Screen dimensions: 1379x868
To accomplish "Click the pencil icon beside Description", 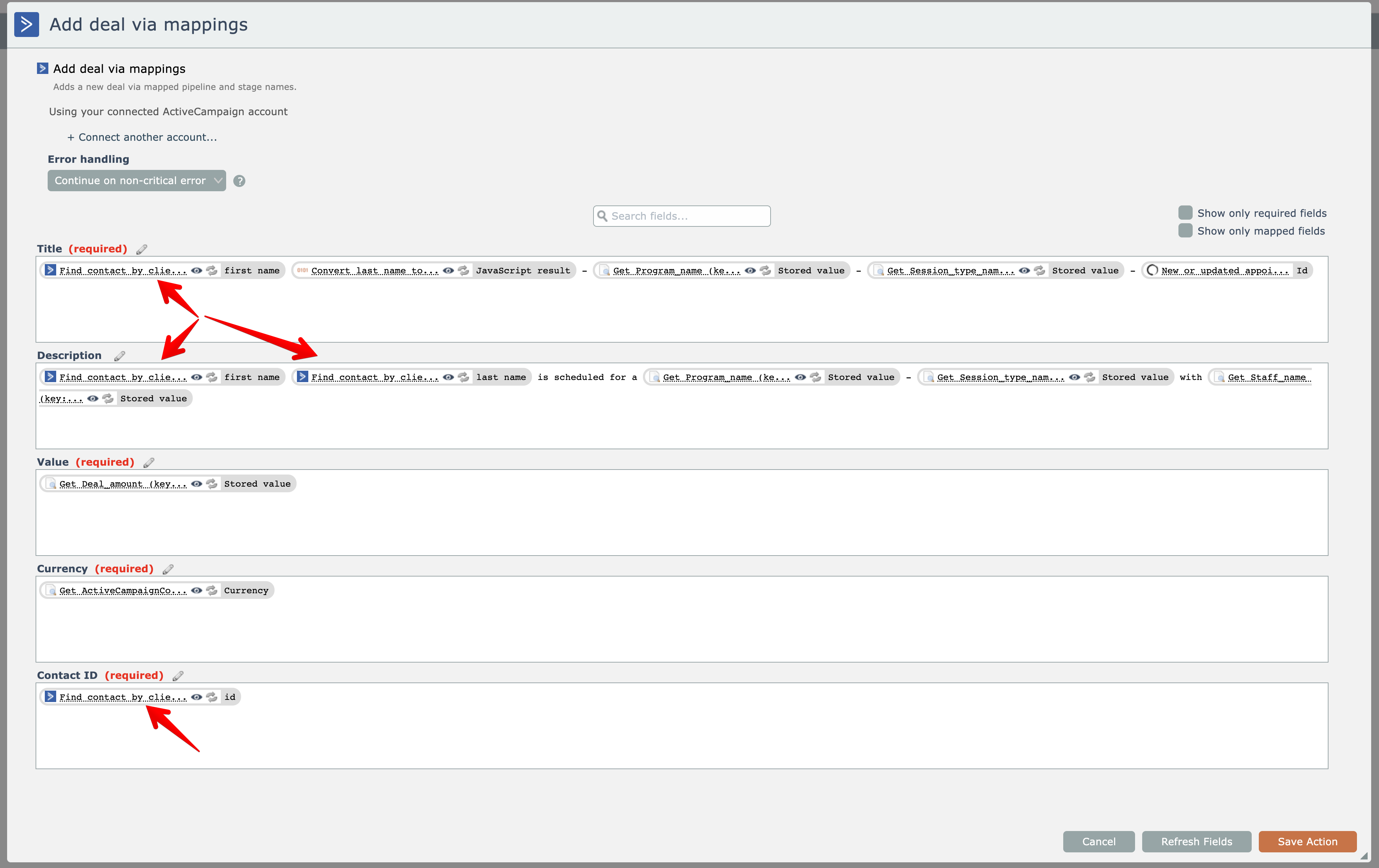I will (119, 356).
